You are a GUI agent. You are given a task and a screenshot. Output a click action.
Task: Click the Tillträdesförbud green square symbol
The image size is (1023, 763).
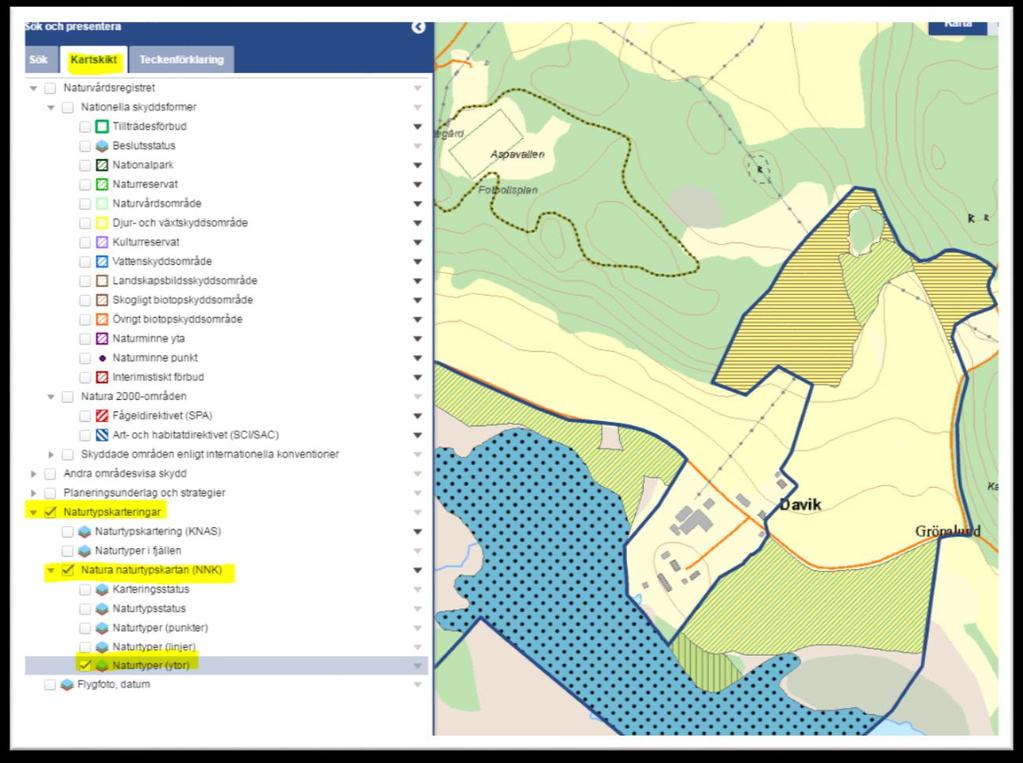(x=102, y=127)
